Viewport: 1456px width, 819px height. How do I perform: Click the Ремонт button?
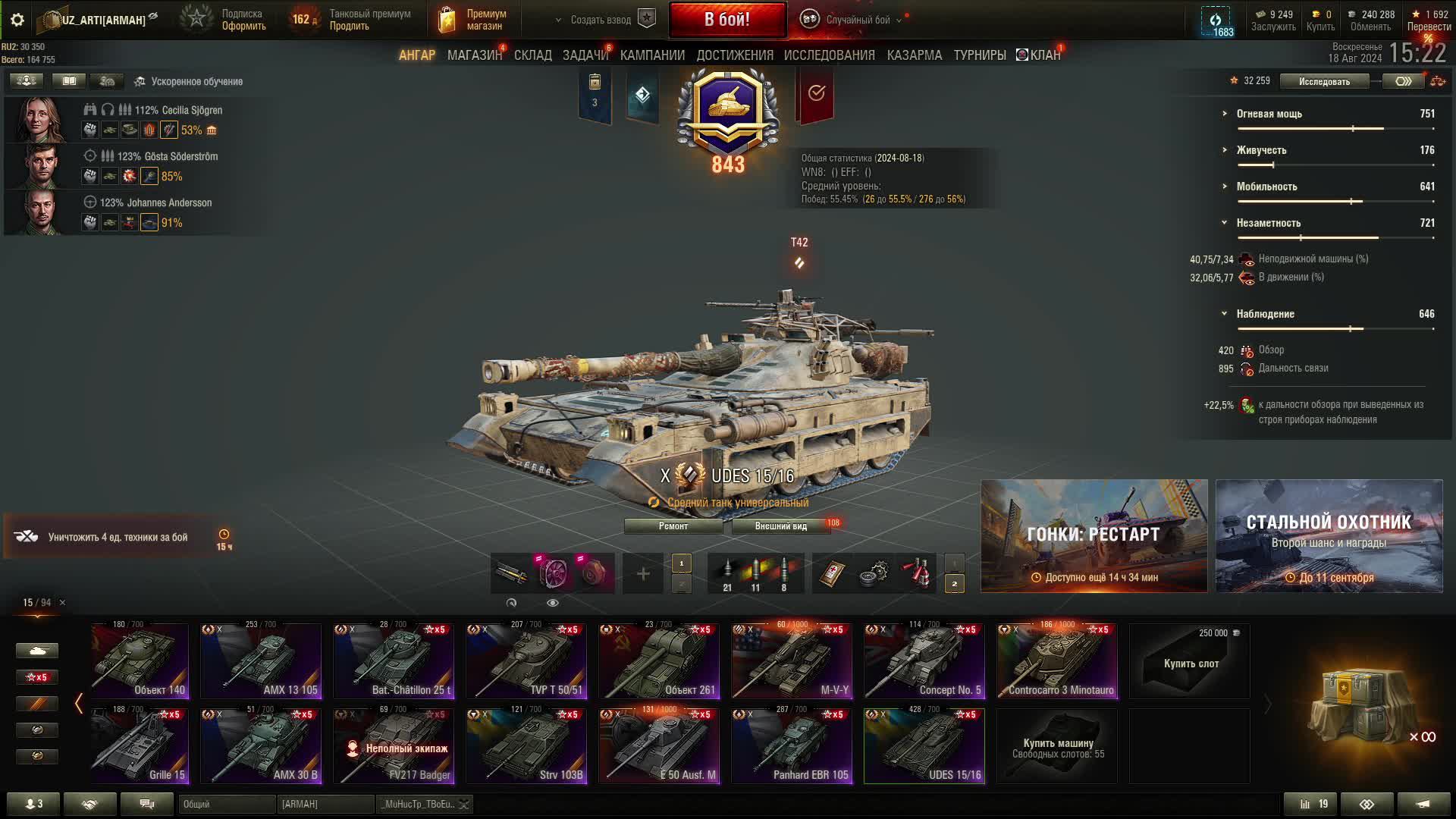click(x=673, y=526)
